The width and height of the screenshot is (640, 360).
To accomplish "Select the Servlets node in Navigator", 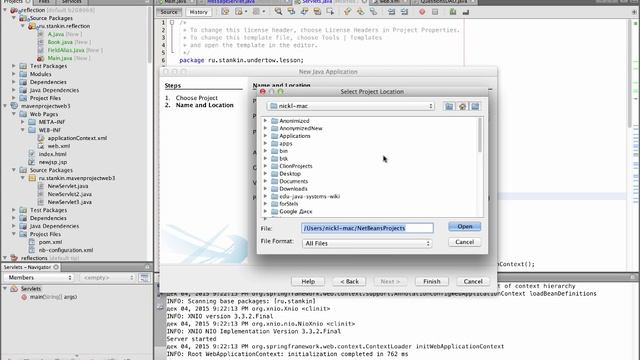I will pos(31,289).
